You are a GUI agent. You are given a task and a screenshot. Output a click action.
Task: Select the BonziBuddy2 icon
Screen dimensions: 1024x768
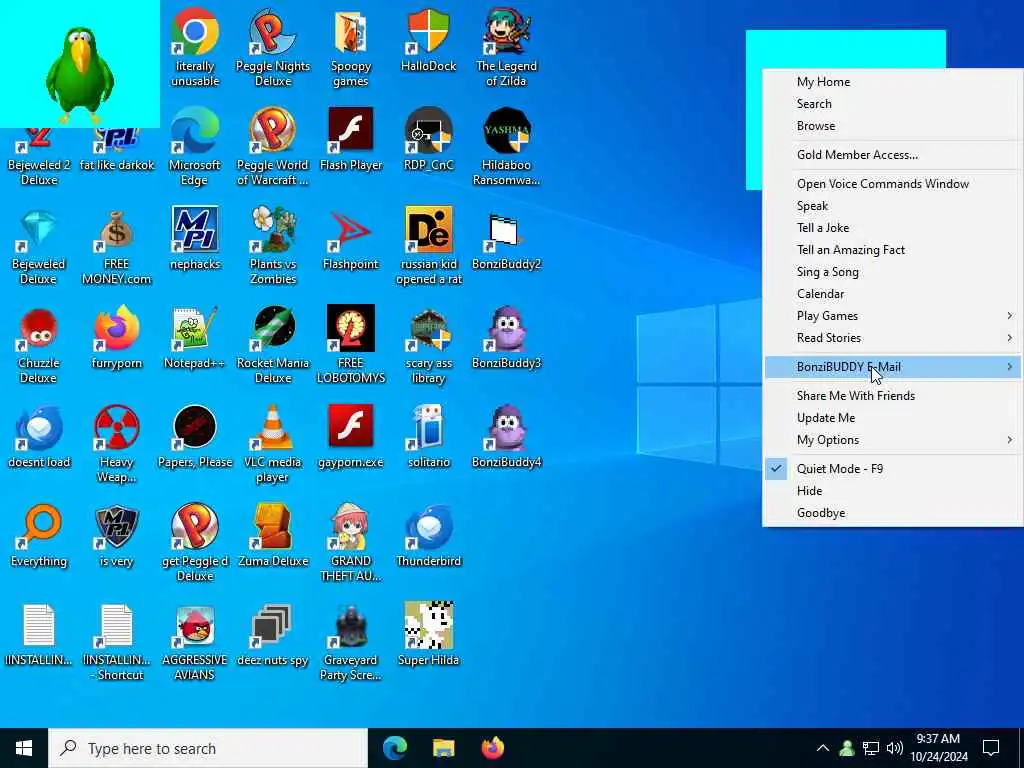[506, 238]
